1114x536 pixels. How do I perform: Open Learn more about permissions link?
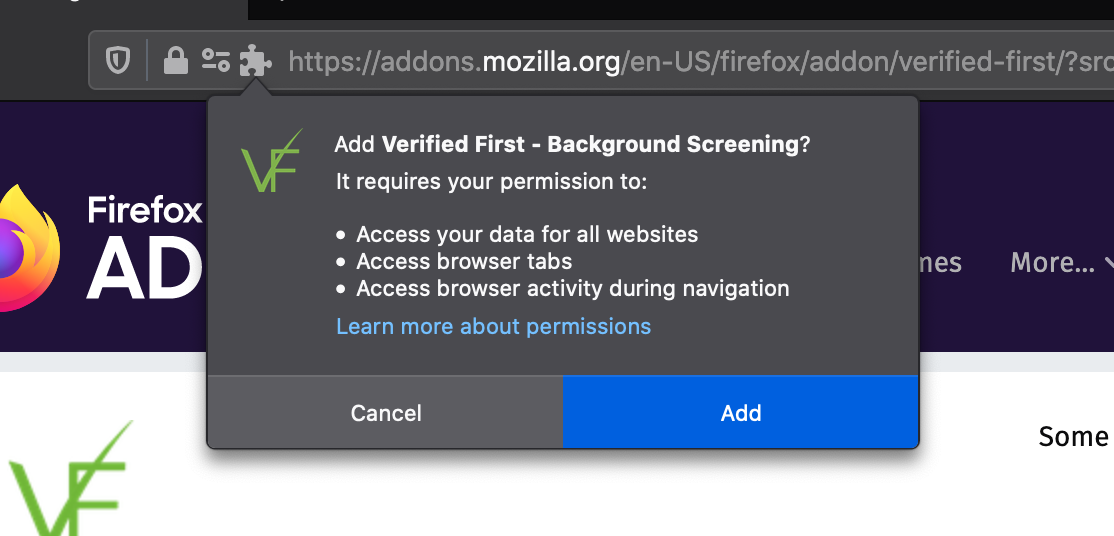(493, 327)
